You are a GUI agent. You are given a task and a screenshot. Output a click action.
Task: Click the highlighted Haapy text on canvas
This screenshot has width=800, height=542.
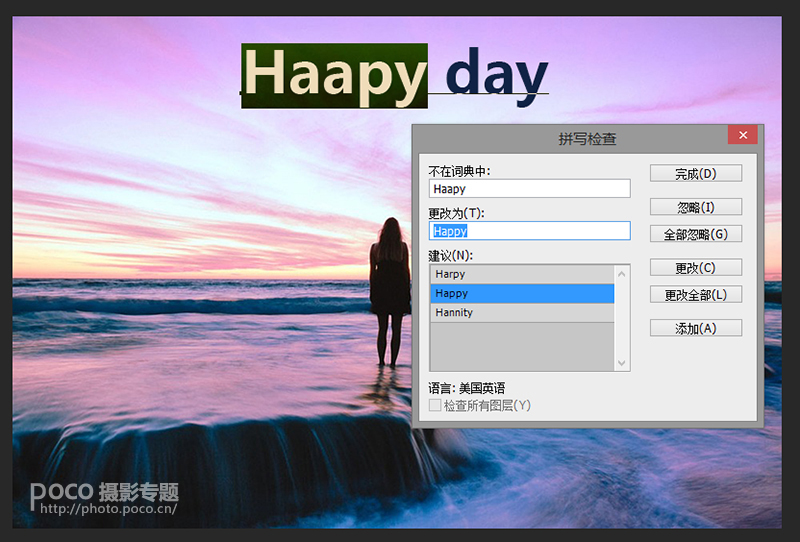point(334,76)
